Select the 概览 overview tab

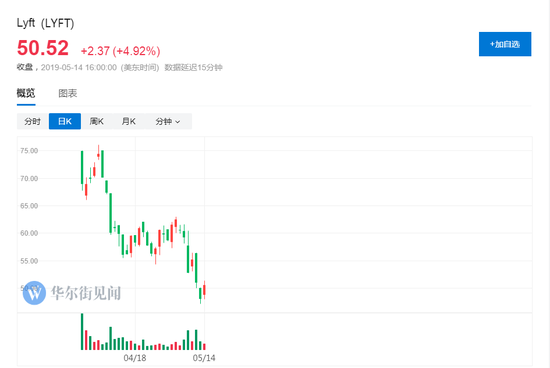click(x=26, y=93)
